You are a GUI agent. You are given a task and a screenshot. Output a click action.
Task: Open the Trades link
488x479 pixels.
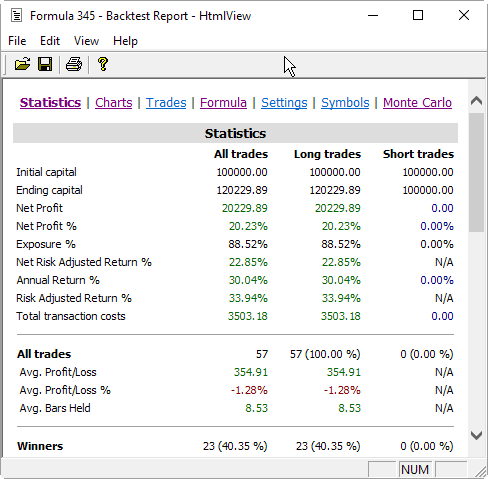166,103
